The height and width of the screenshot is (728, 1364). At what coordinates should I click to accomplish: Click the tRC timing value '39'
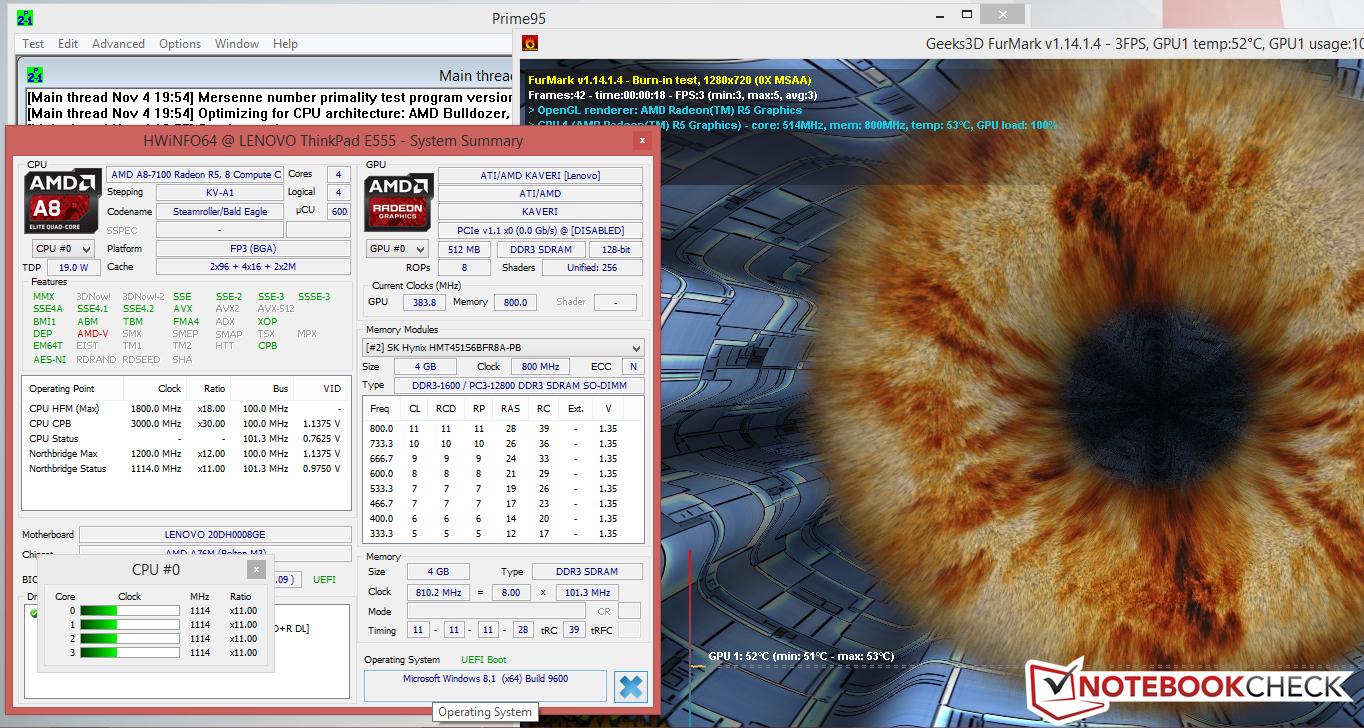[574, 630]
